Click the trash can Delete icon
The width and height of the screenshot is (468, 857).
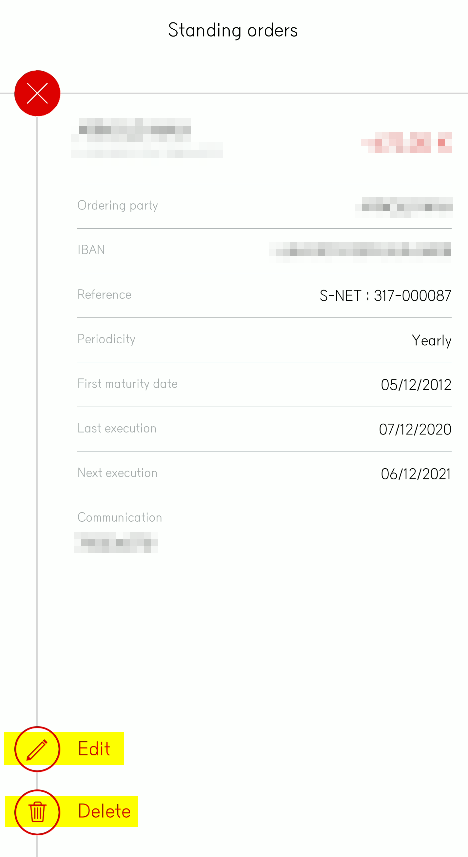coord(37,812)
